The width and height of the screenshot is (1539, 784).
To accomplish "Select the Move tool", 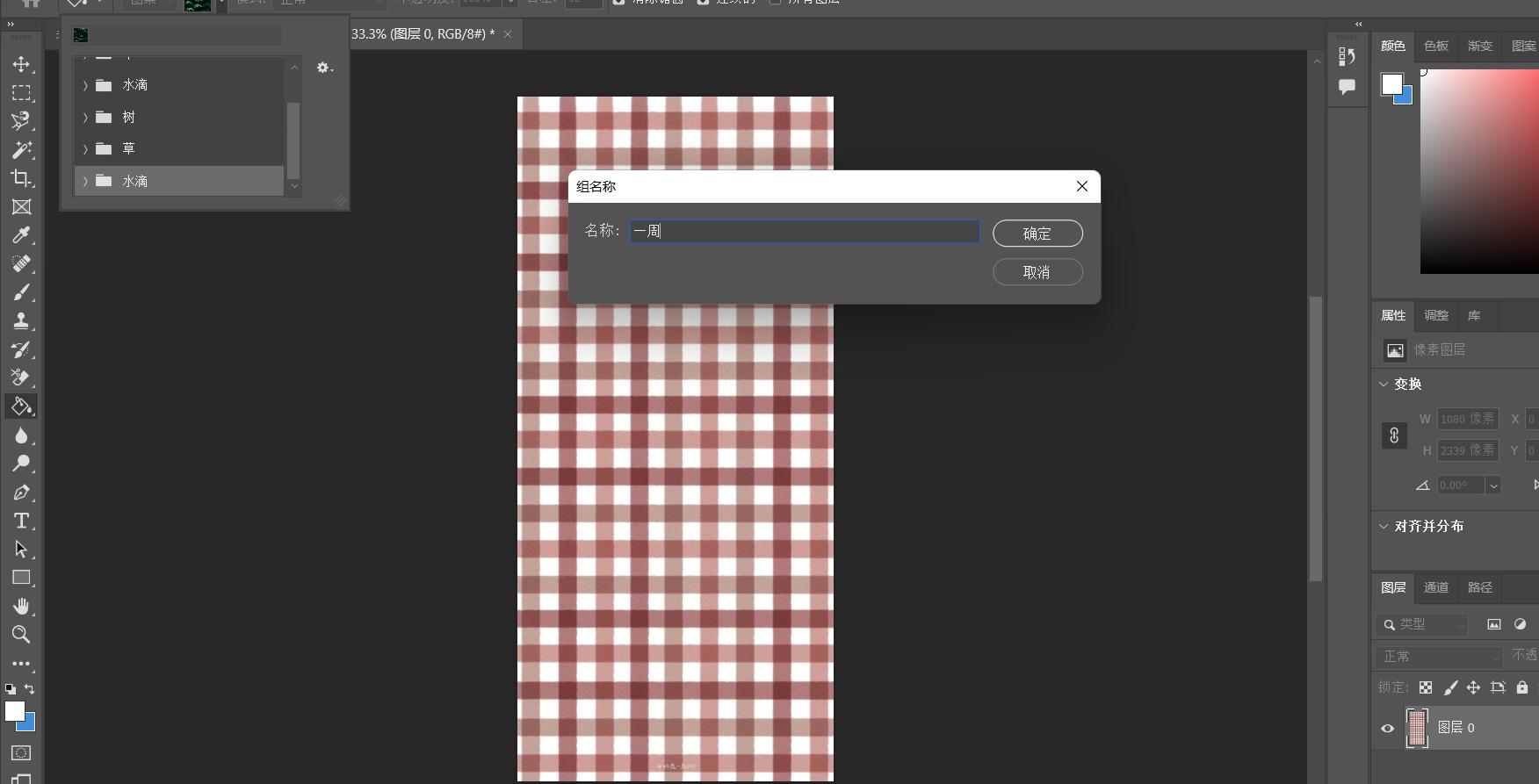I will [x=21, y=64].
